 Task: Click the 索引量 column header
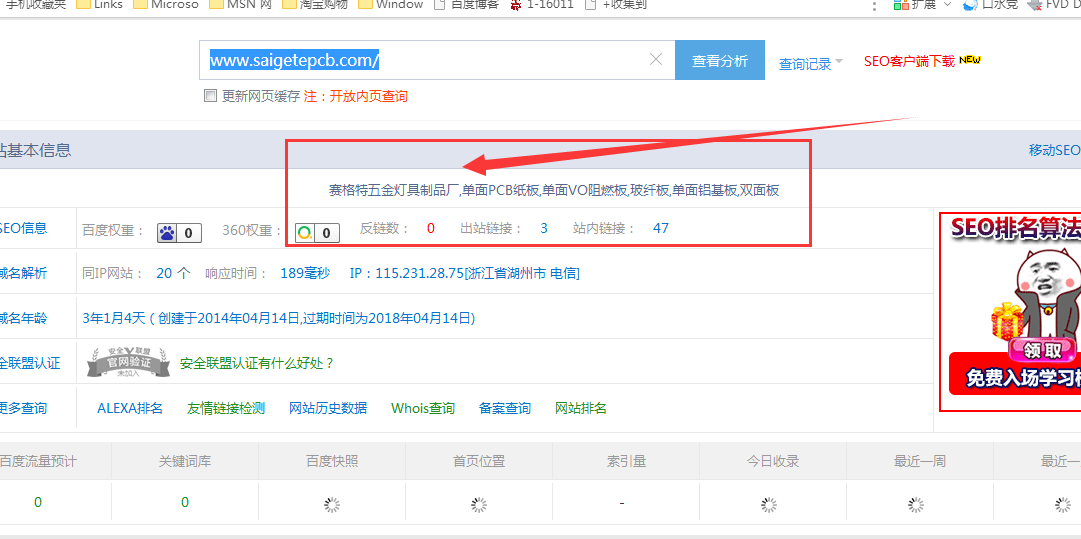[x=626, y=461]
